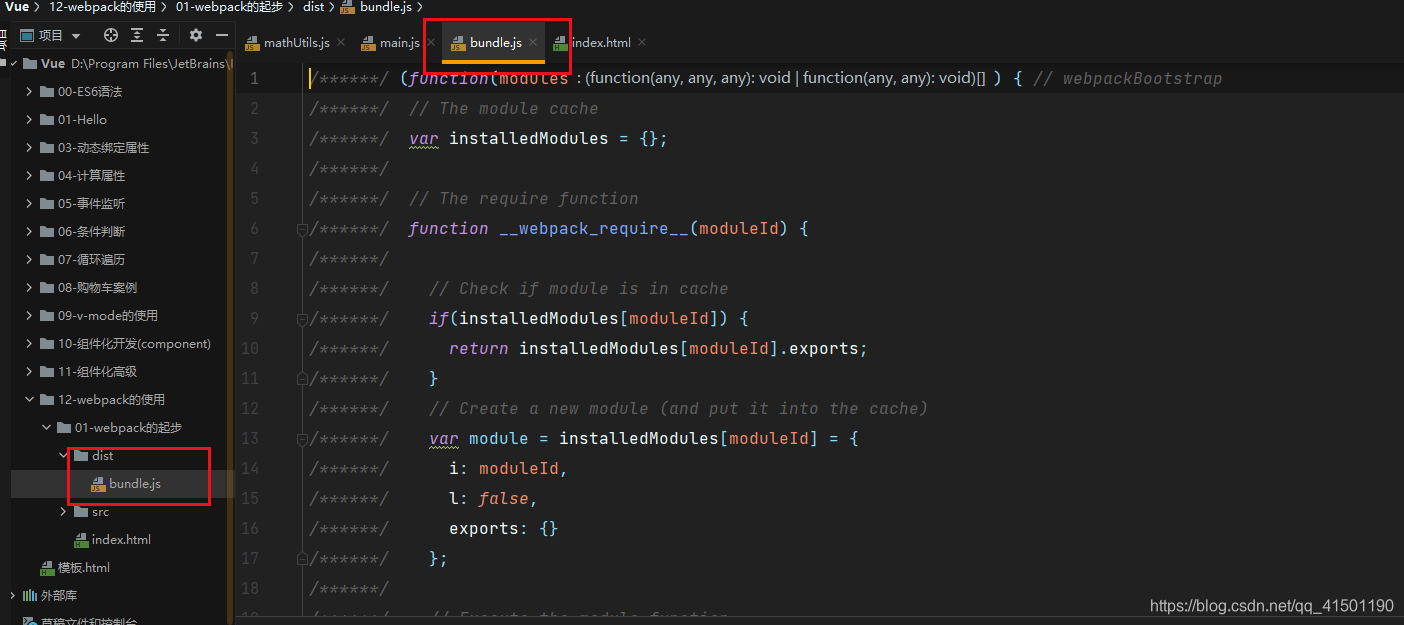Screen dimensions: 1404x625
Task: Expand the 04-计算属性 folder
Action: point(29,175)
